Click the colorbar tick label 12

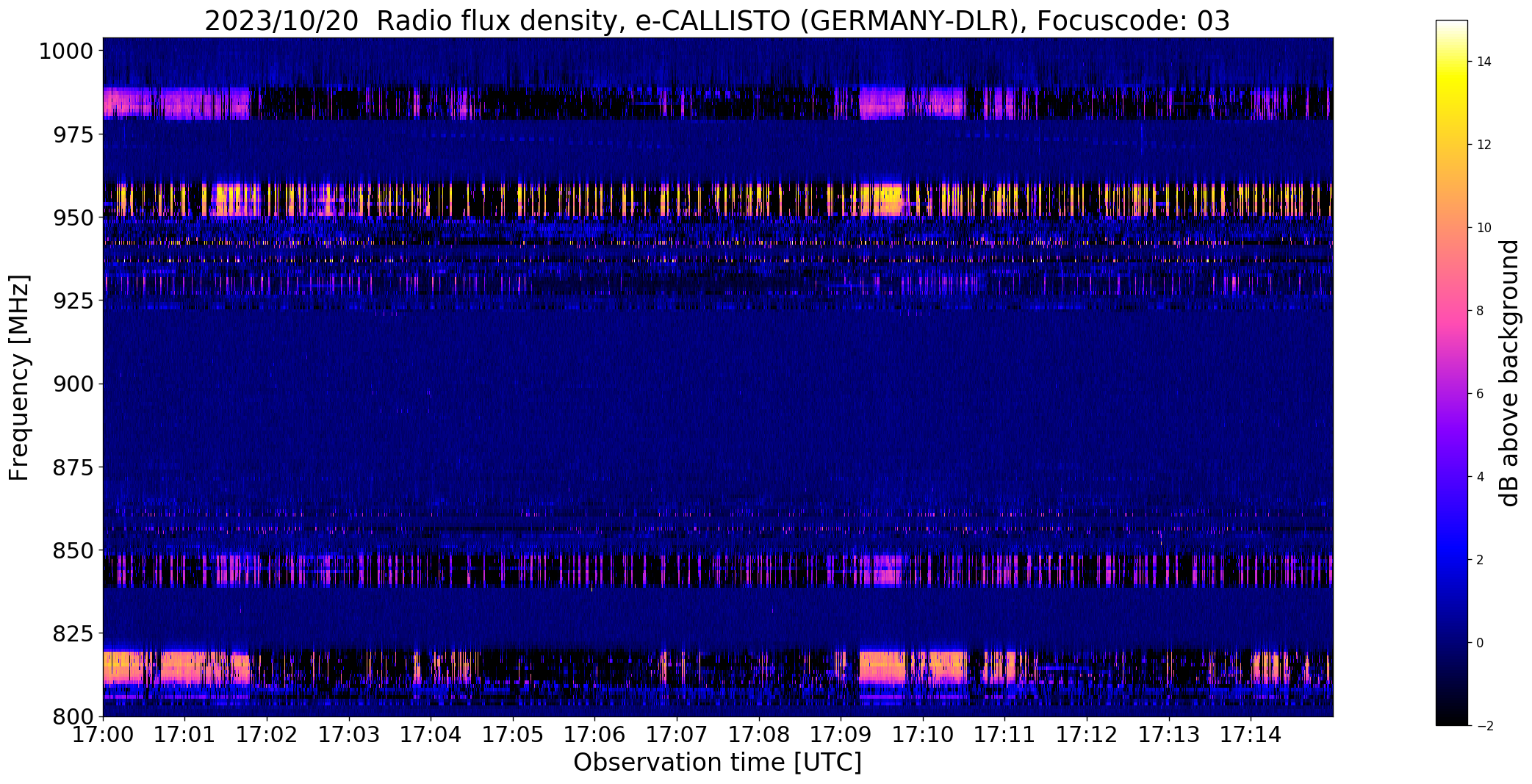(1484, 145)
